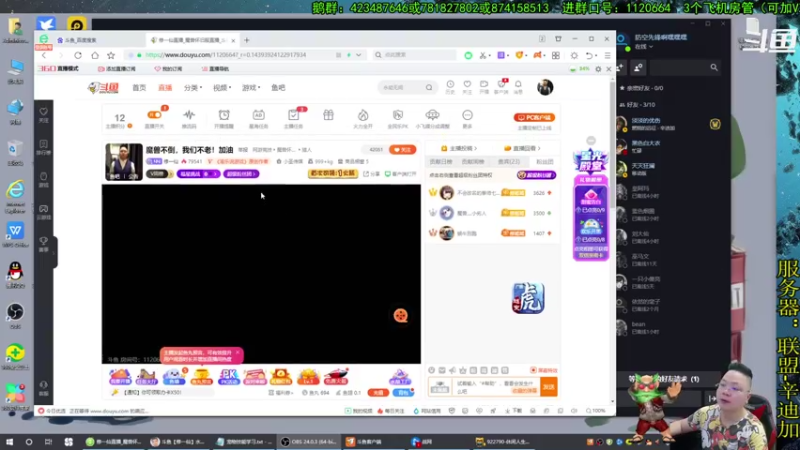This screenshot has height=450, width=800.
Task: Expand the 分类 dropdown menu
Action: tap(193, 88)
